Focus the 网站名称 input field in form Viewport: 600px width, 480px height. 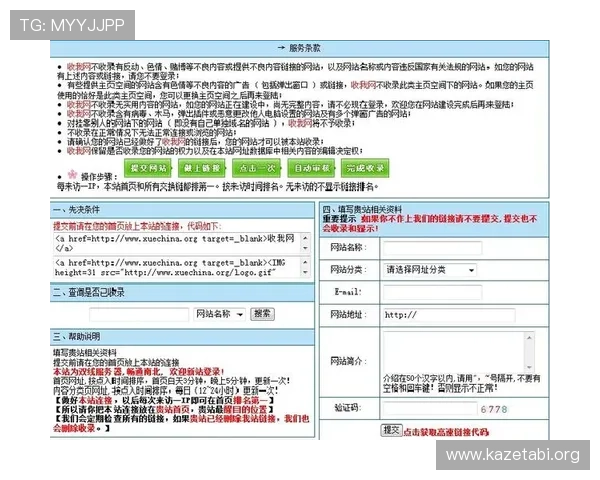point(433,248)
